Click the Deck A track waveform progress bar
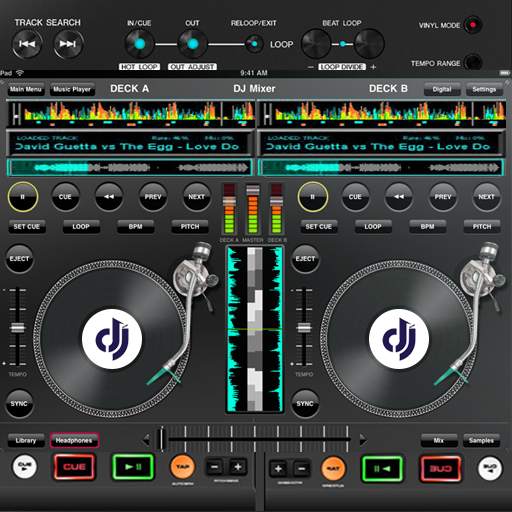This screenshot has width=512, height=512. tap(129, 168)
